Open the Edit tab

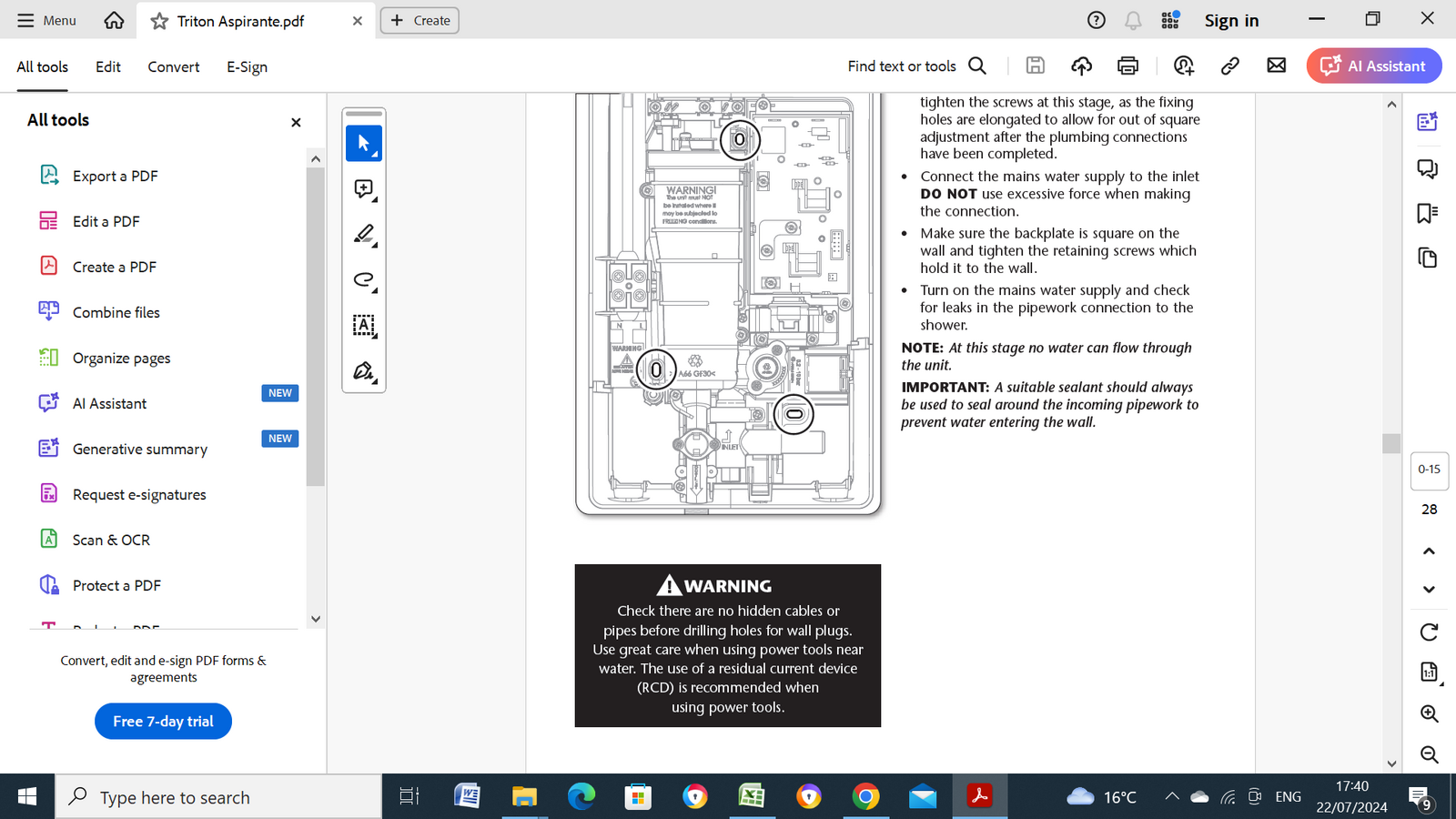pos(108,66)
